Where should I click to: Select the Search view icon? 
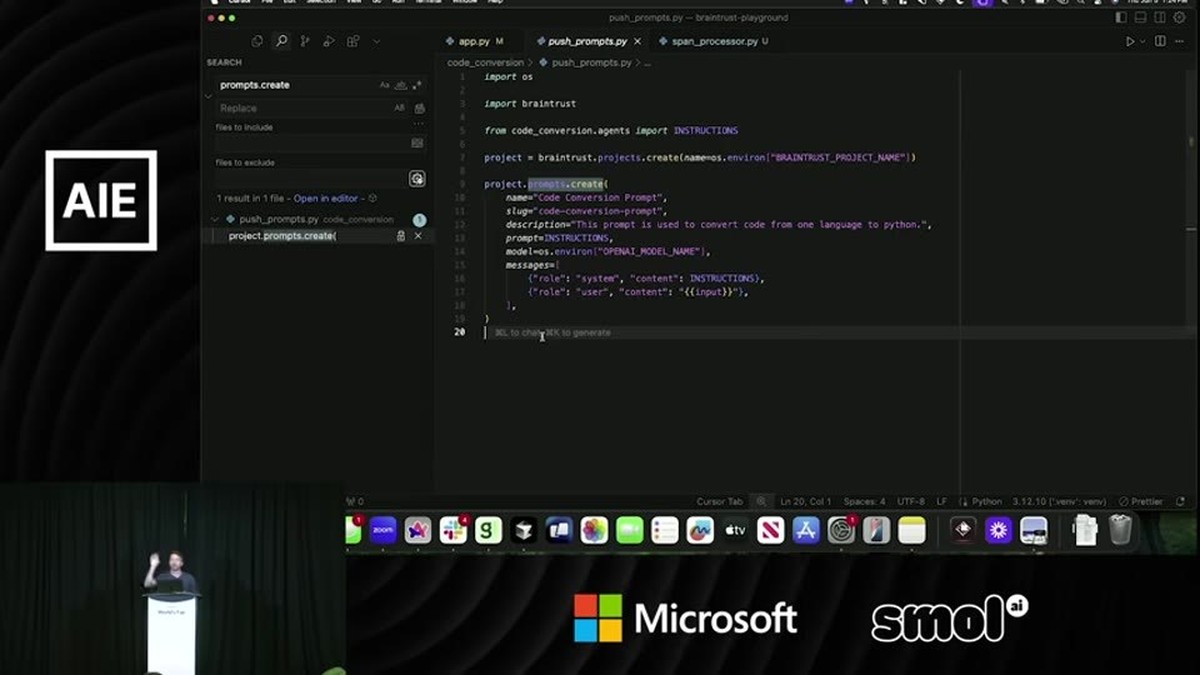(281, 41)
